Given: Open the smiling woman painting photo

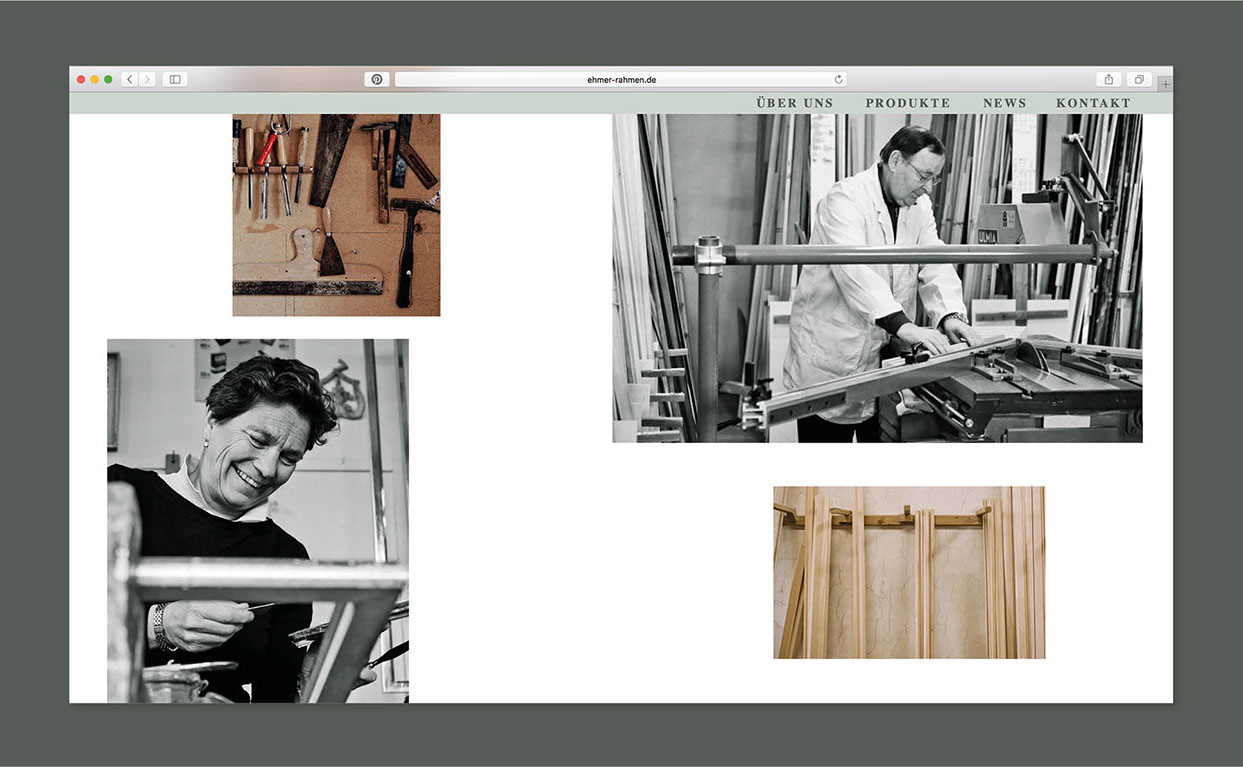Looking at the screenshot, I should (258, 520).
